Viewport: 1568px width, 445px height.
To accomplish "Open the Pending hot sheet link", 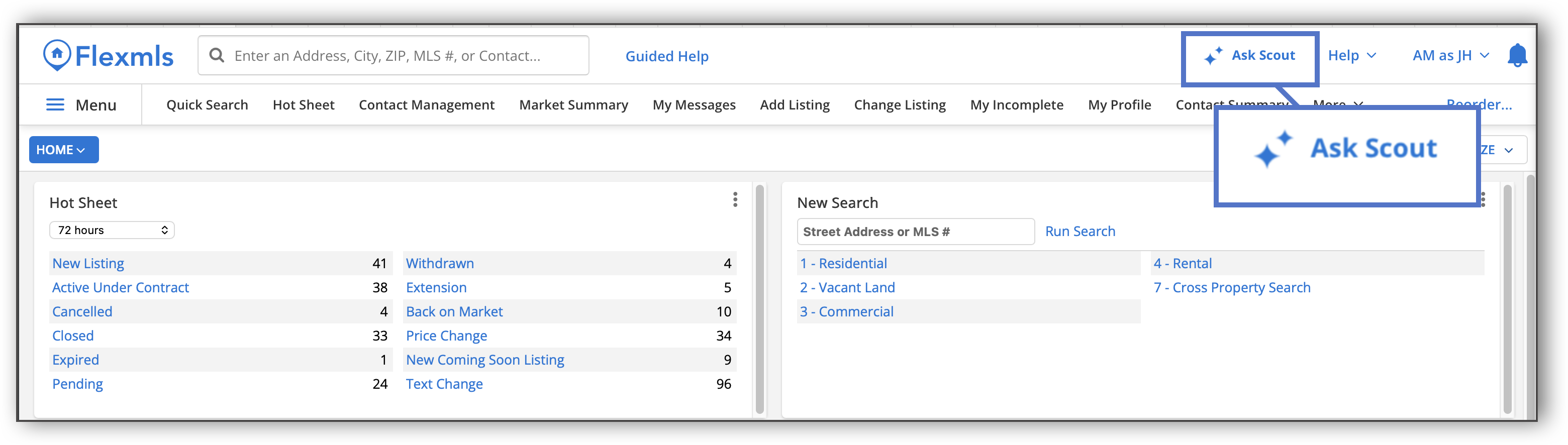I will pos(77,384).
